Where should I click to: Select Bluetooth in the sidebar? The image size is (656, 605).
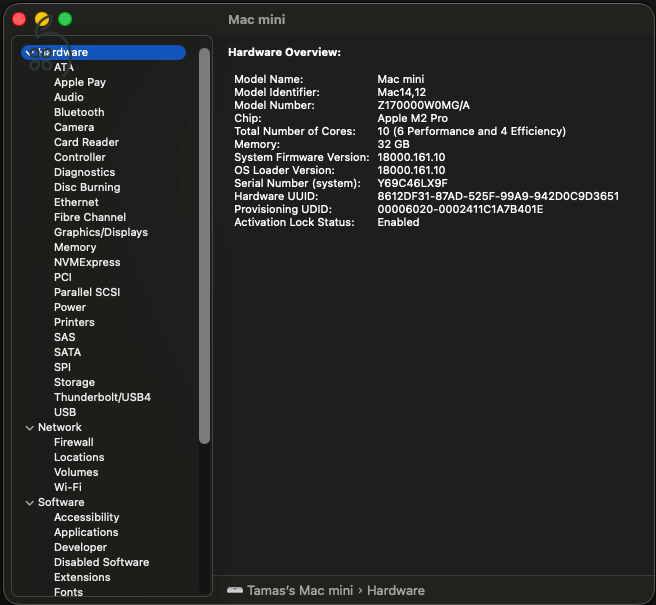click(79, 112)
